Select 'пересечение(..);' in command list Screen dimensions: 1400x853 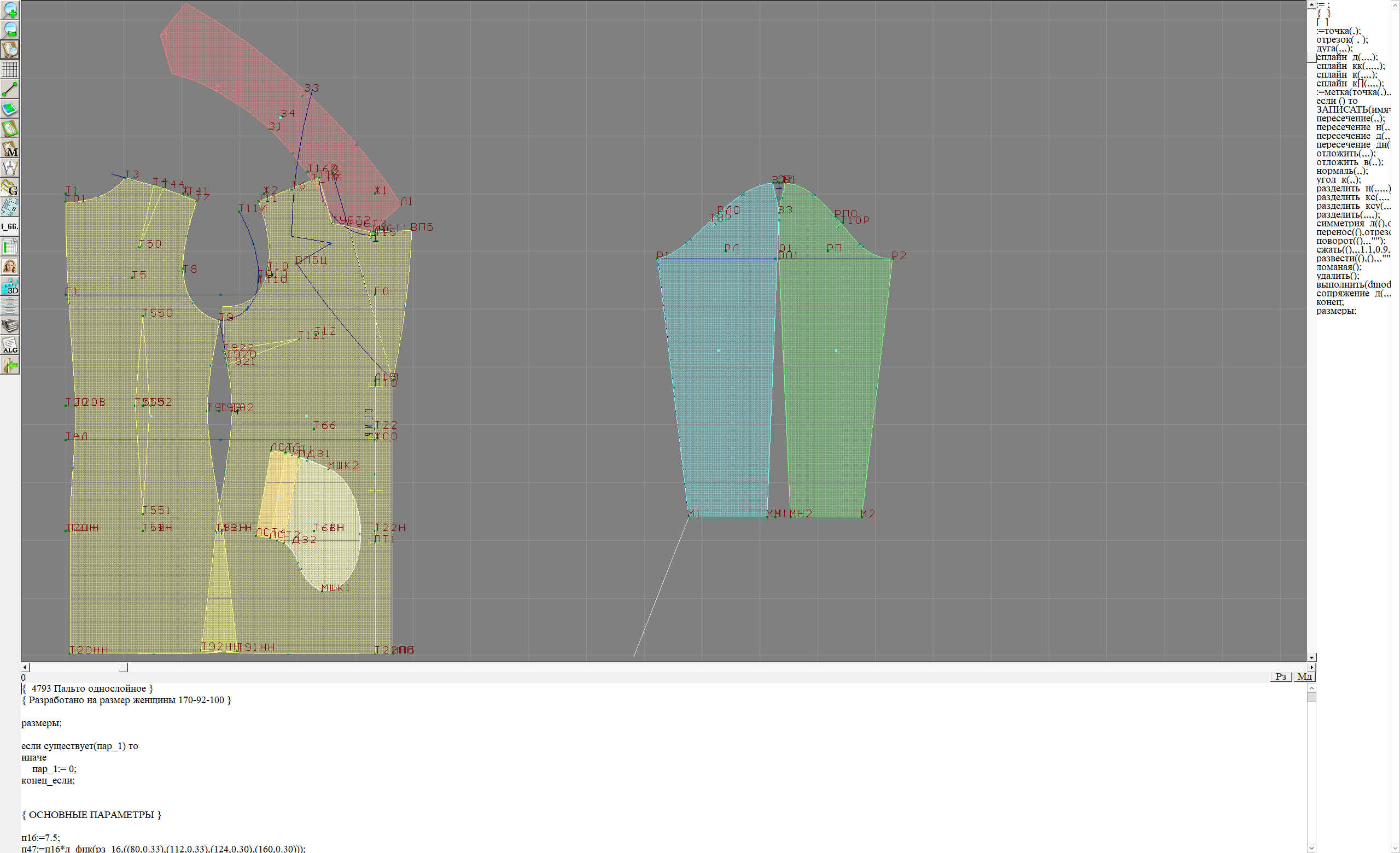pyautogui.click(x=1350, y=119)
